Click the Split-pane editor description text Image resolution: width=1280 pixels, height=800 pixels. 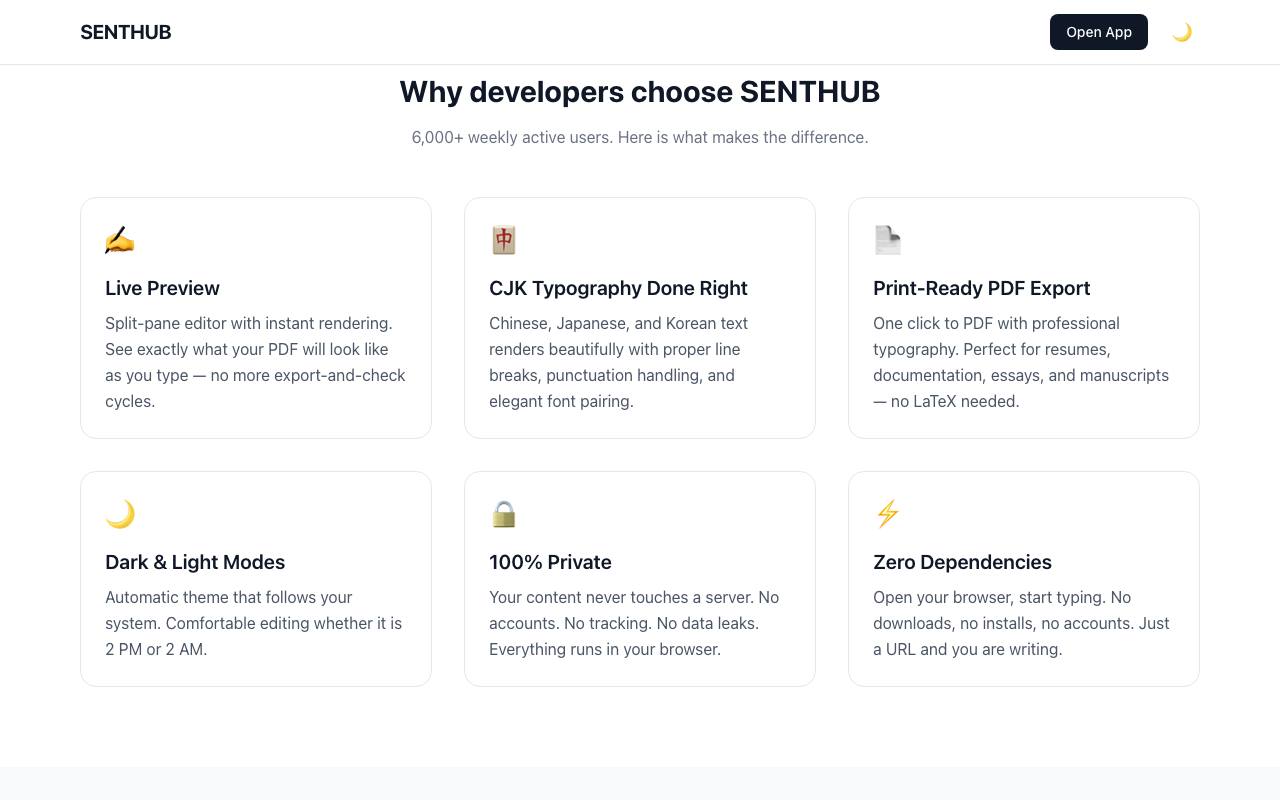point(256,362)
